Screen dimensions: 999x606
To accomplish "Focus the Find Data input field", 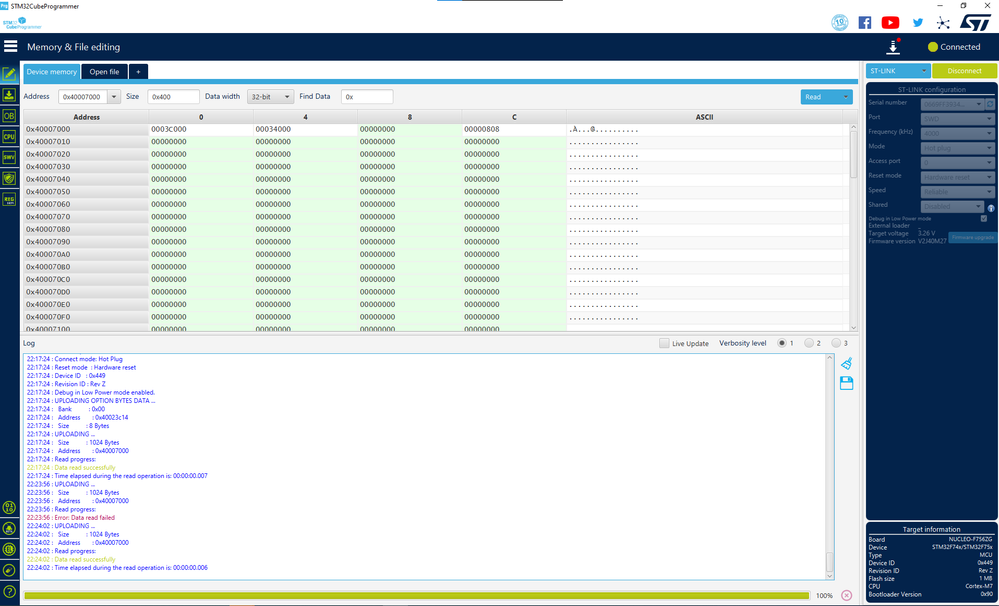I will (x=367, y=97).
